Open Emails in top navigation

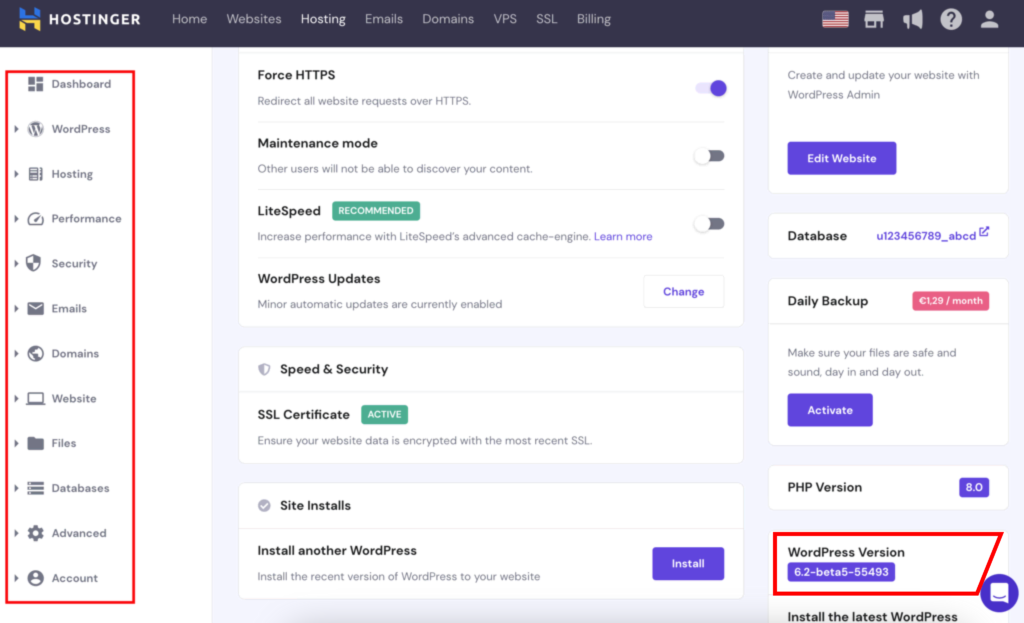pos(384,19)
